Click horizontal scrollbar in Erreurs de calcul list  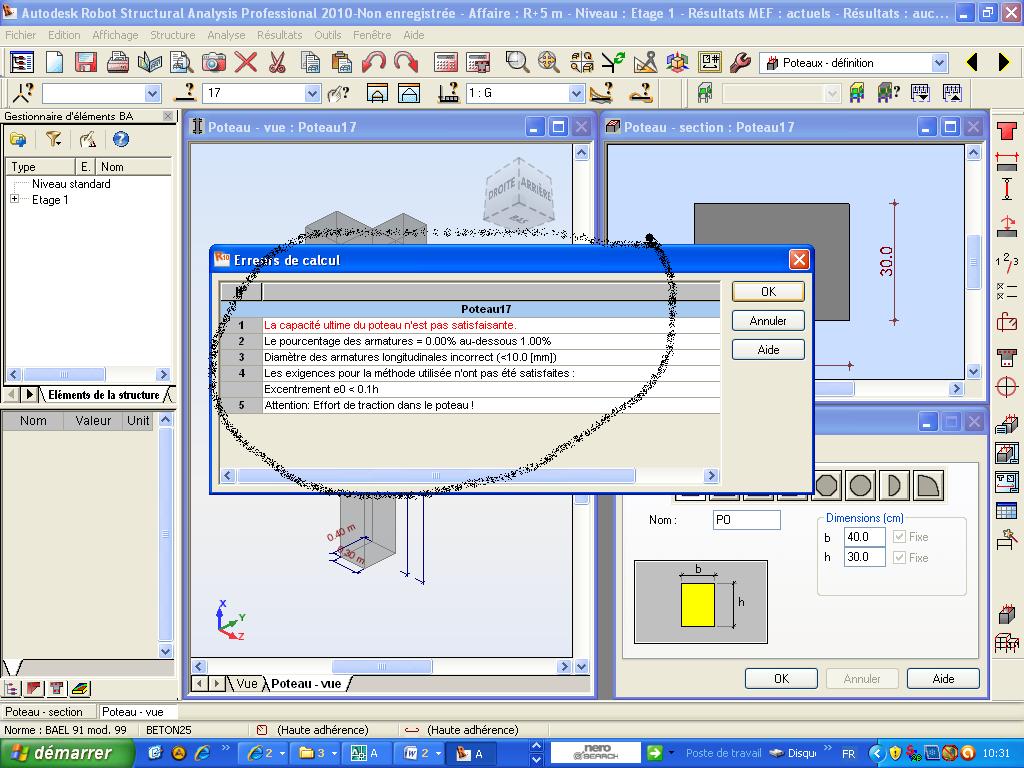tap(436, 475)
